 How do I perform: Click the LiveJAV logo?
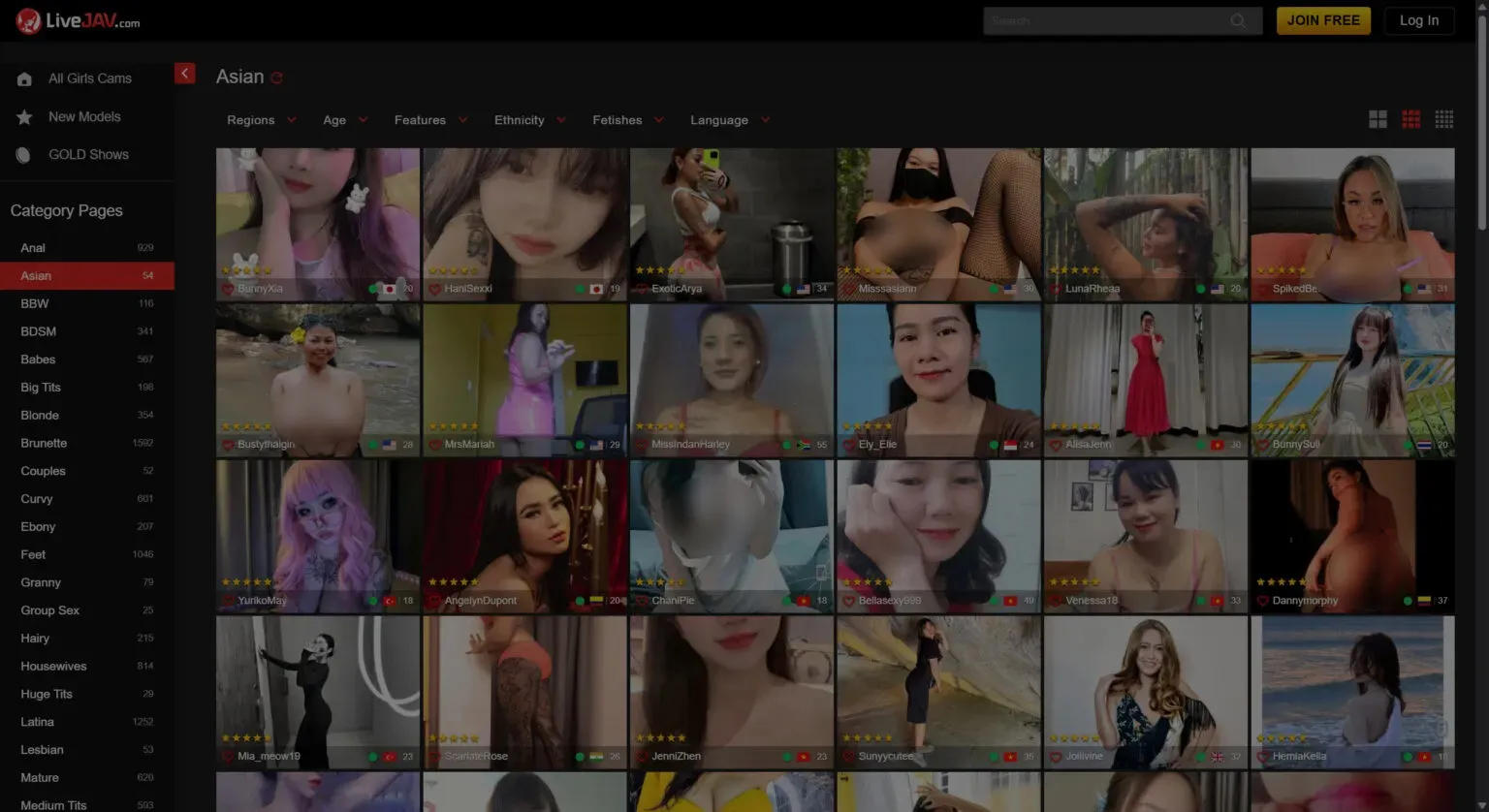78,20
